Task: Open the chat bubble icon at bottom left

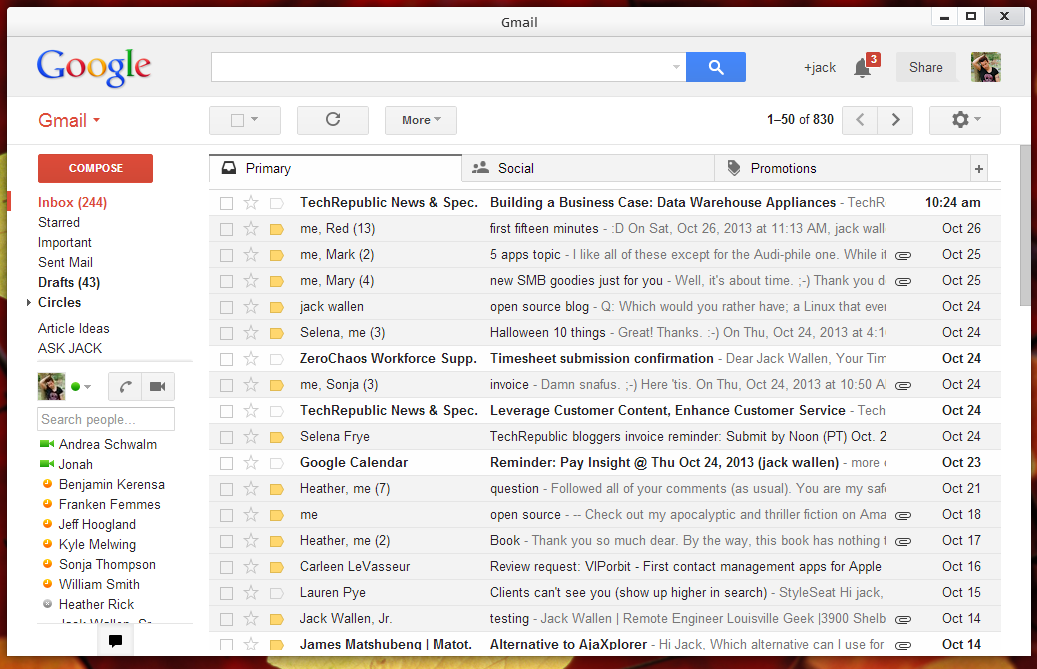Action: pyautogui.click(x=115, y=640)
